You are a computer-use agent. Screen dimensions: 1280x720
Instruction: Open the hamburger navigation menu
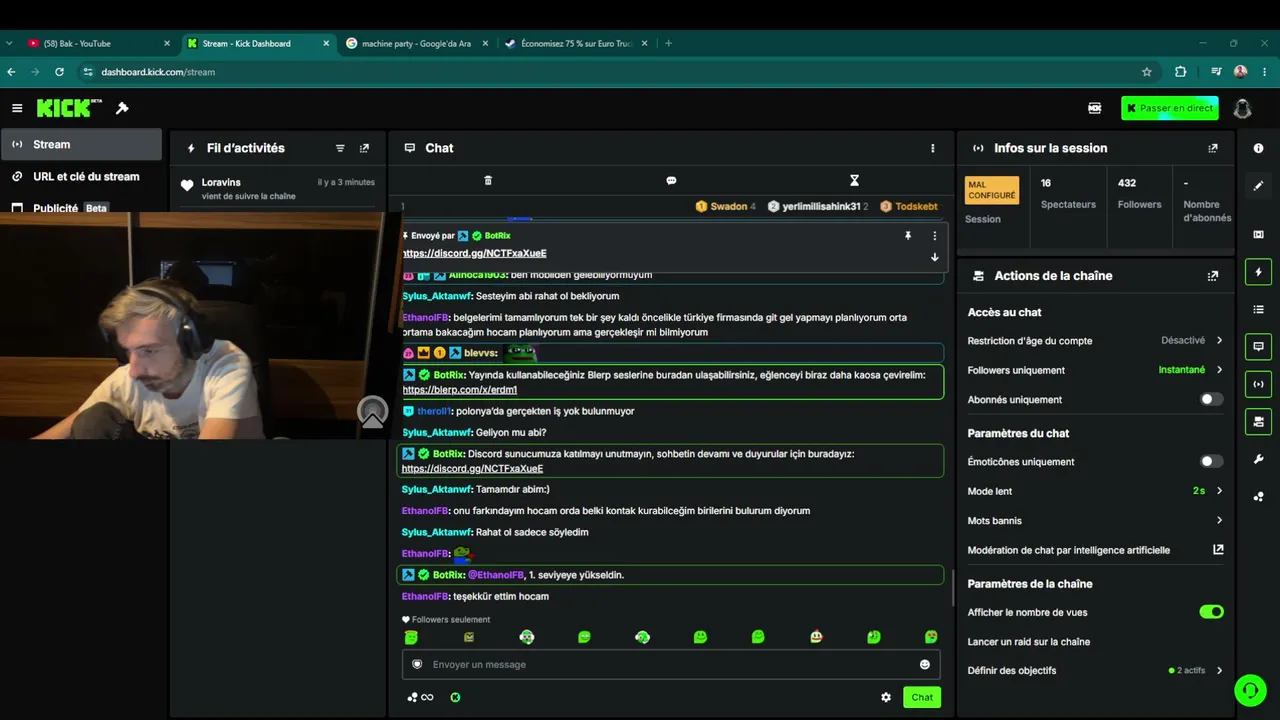pyautogui.click(x=17, y=108)
